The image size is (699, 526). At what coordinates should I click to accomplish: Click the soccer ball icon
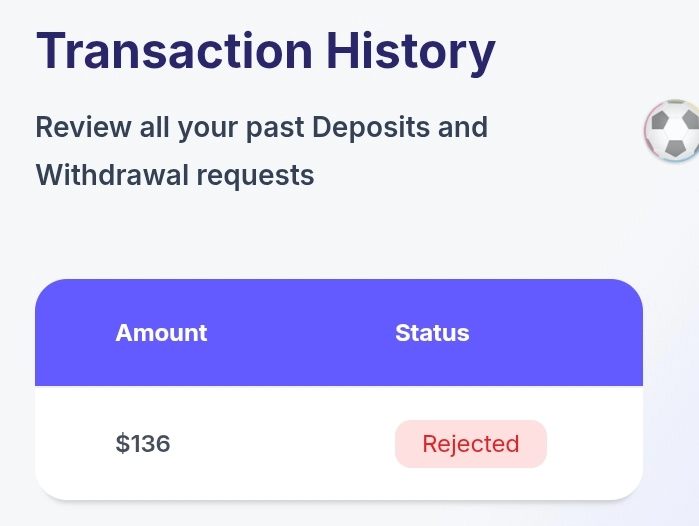tap(672, 131)
